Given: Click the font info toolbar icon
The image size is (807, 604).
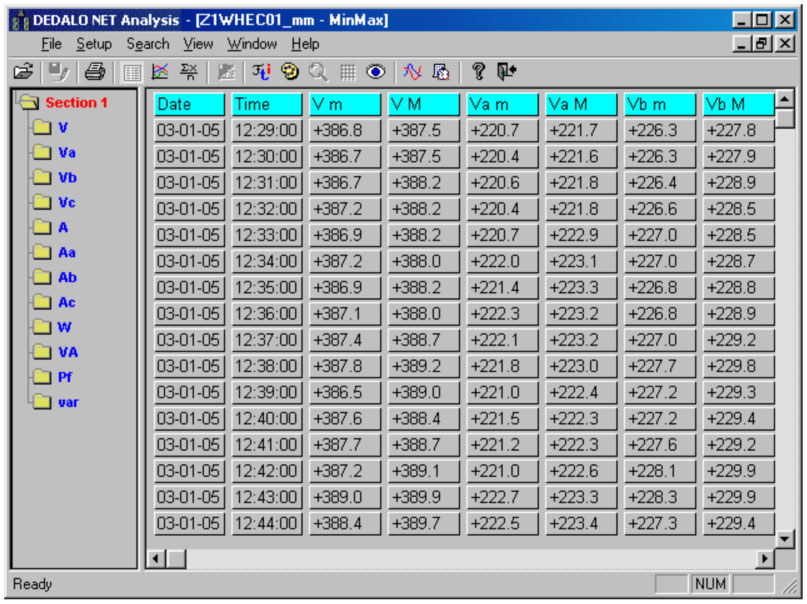Looking at the screenshot, I should (x=261, y=71).
